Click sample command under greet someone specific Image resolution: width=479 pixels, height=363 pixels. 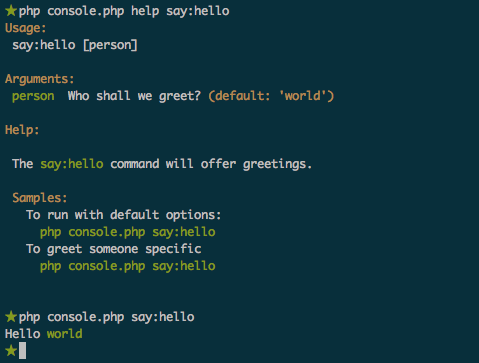point(128,266)
